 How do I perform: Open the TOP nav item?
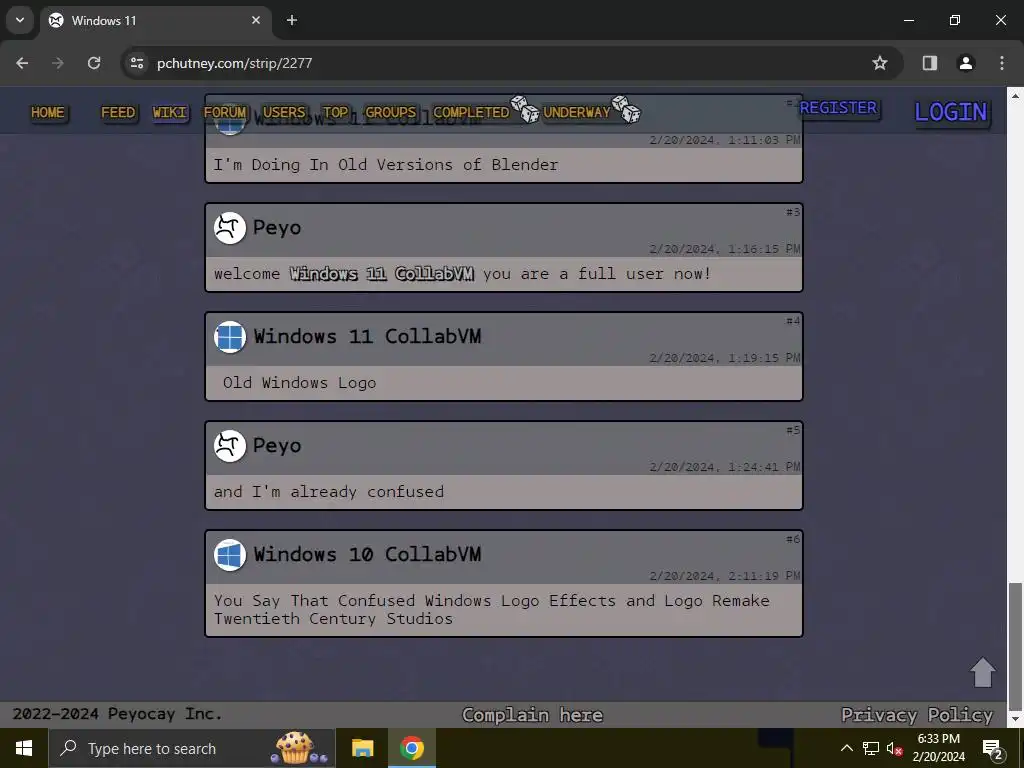(336, 112)
